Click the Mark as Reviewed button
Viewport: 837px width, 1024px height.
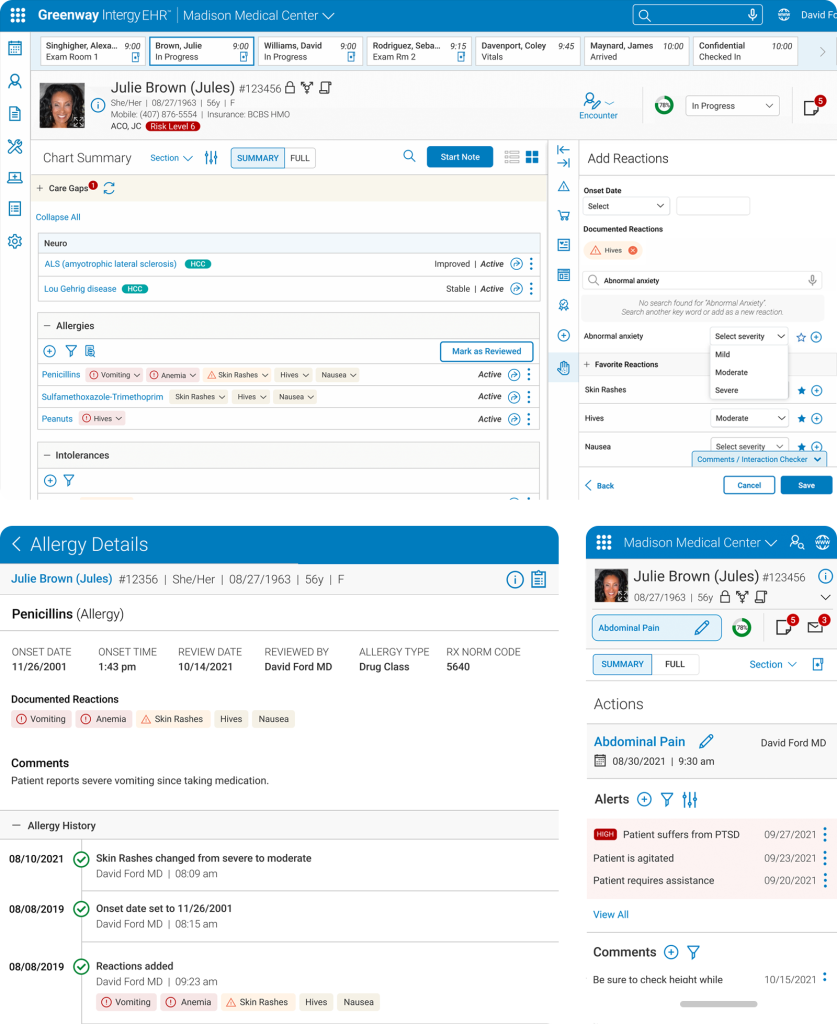(x=486, y=351)
